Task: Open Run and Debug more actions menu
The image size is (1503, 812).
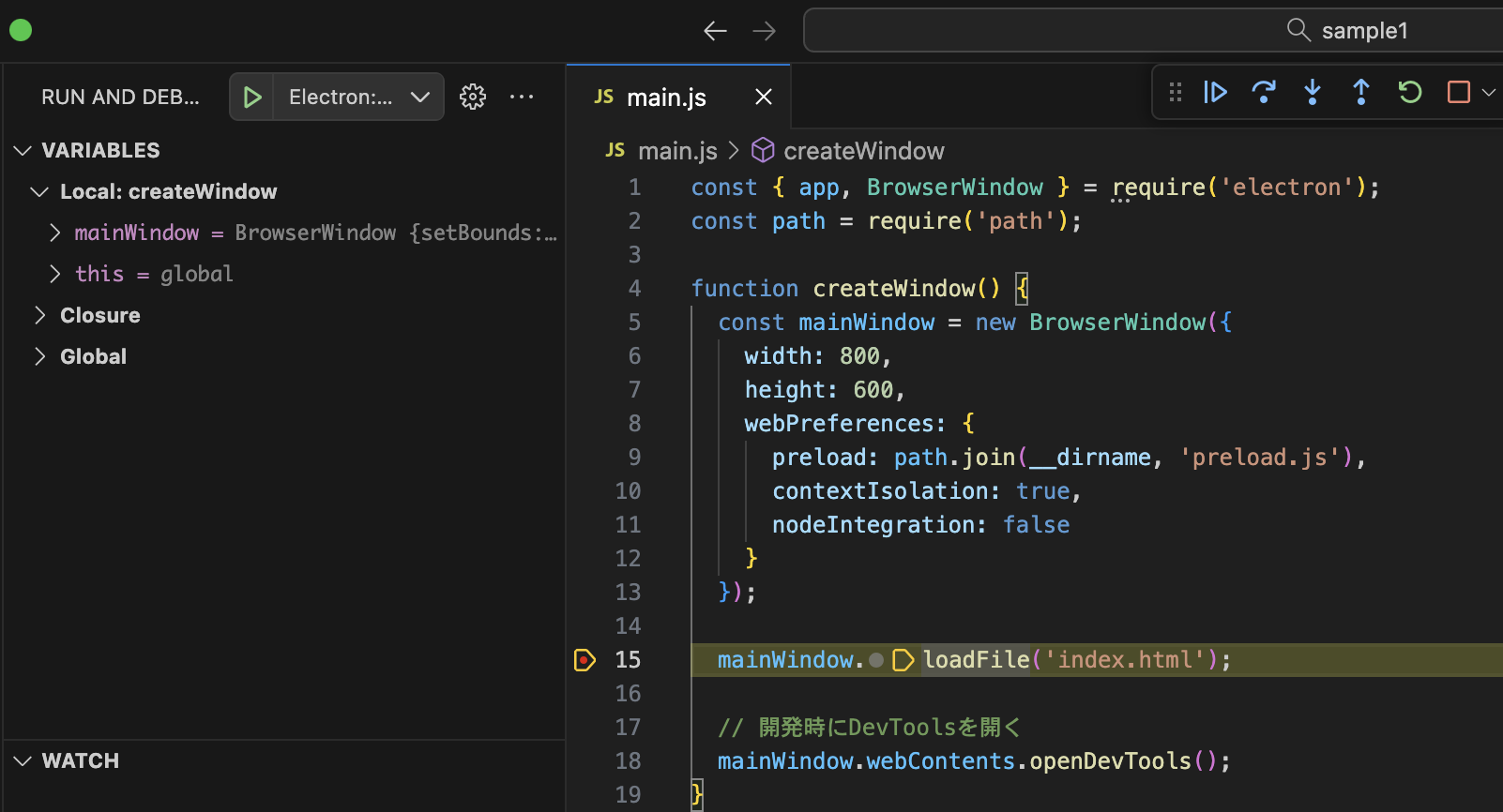Action: pos(522,97)
